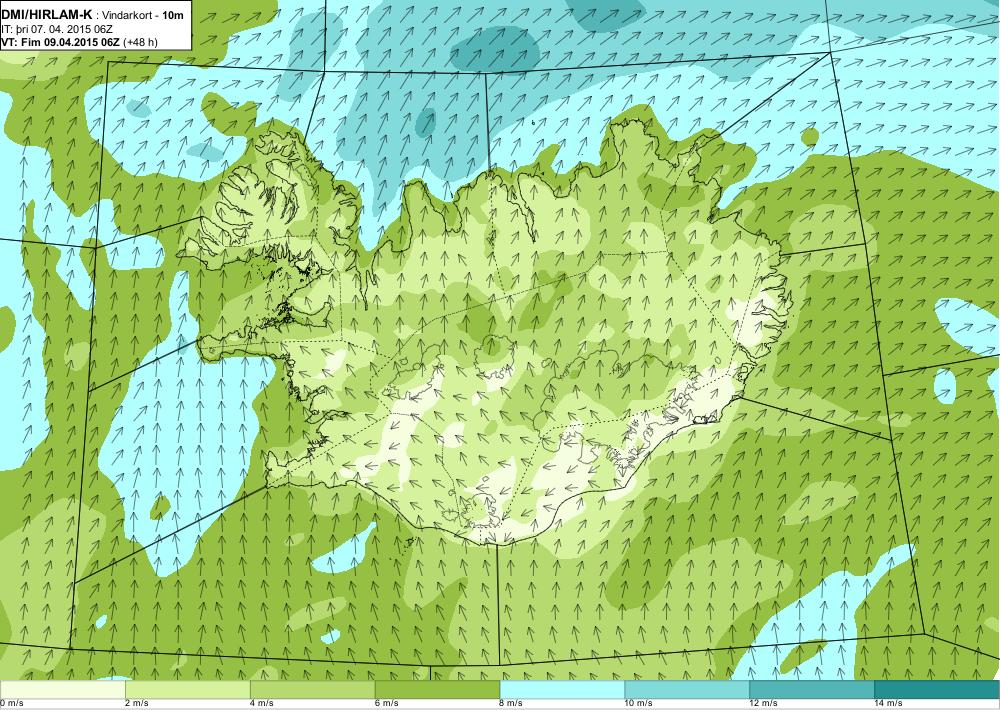Click the '4 m/s' legend label
Image resolution: width=1000 pixels, height=710 pixels.
[x=262, y=704]
